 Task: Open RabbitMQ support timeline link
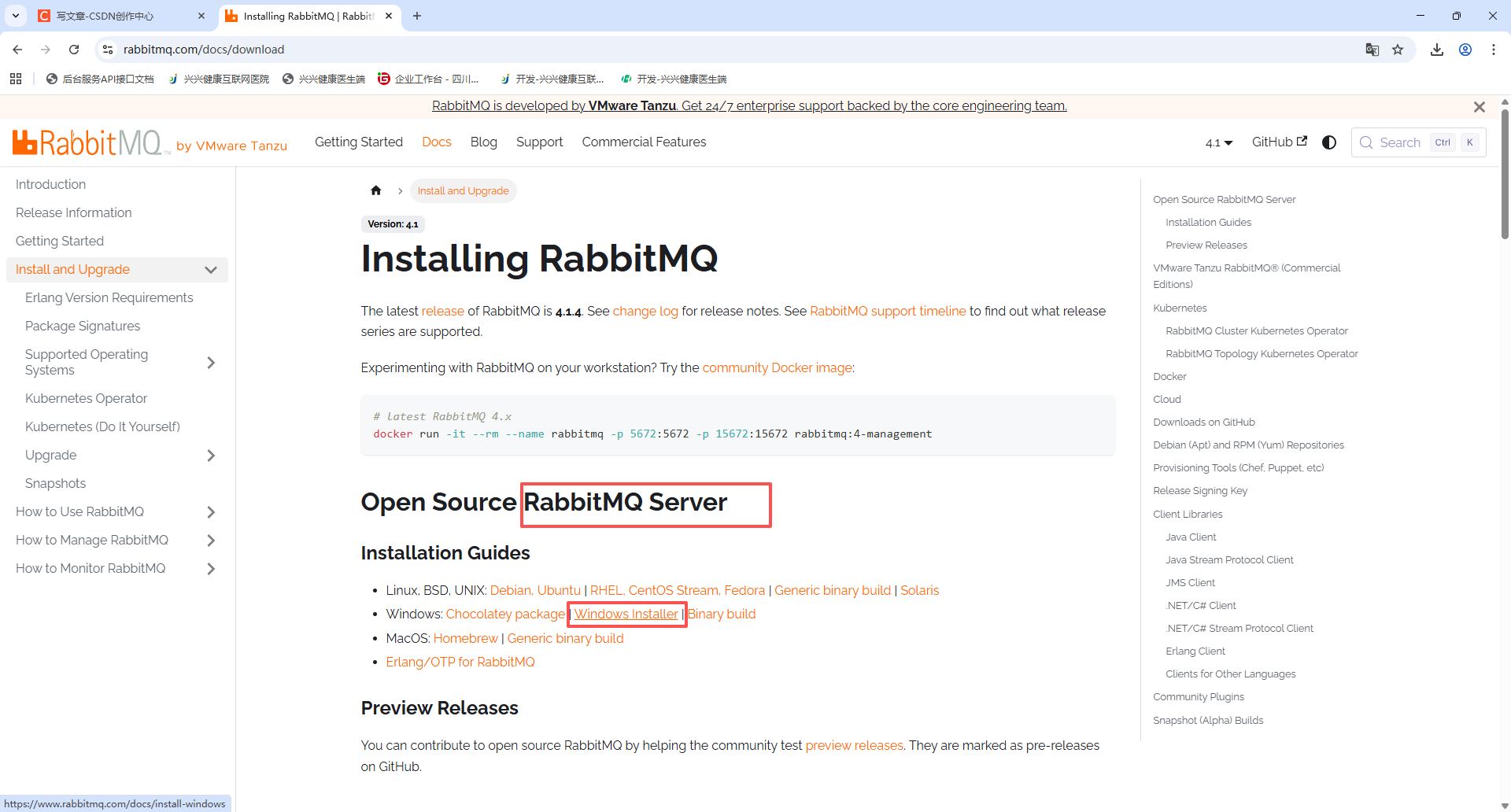click(x=888, y=311)
